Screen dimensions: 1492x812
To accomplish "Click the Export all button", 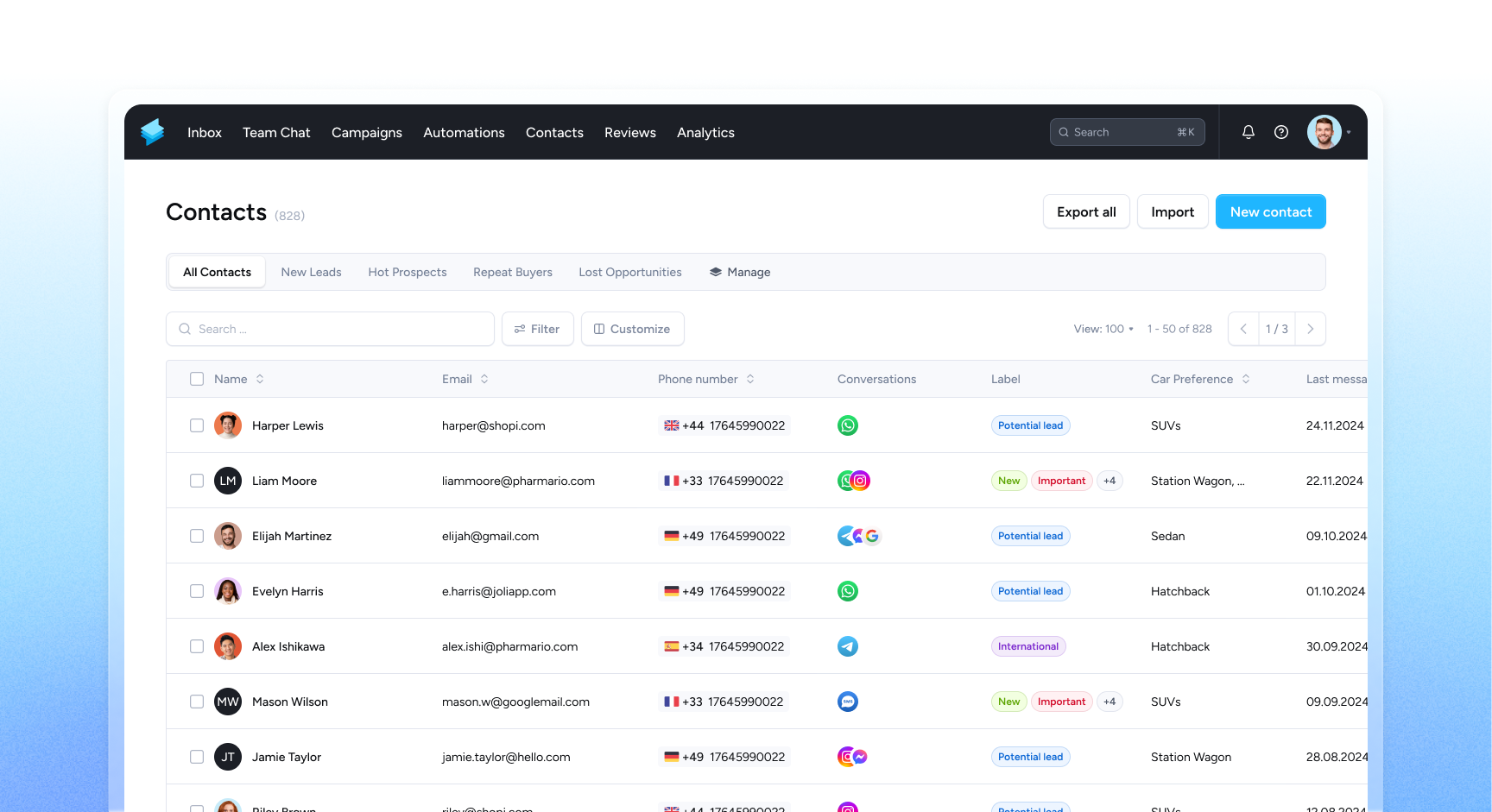I will [1086, 211].
